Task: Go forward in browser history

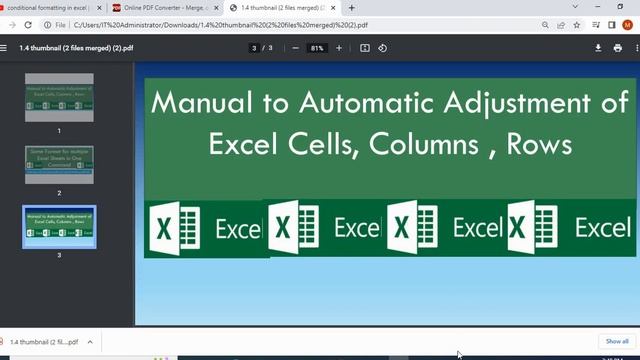Action: click(x=12, y=25)
